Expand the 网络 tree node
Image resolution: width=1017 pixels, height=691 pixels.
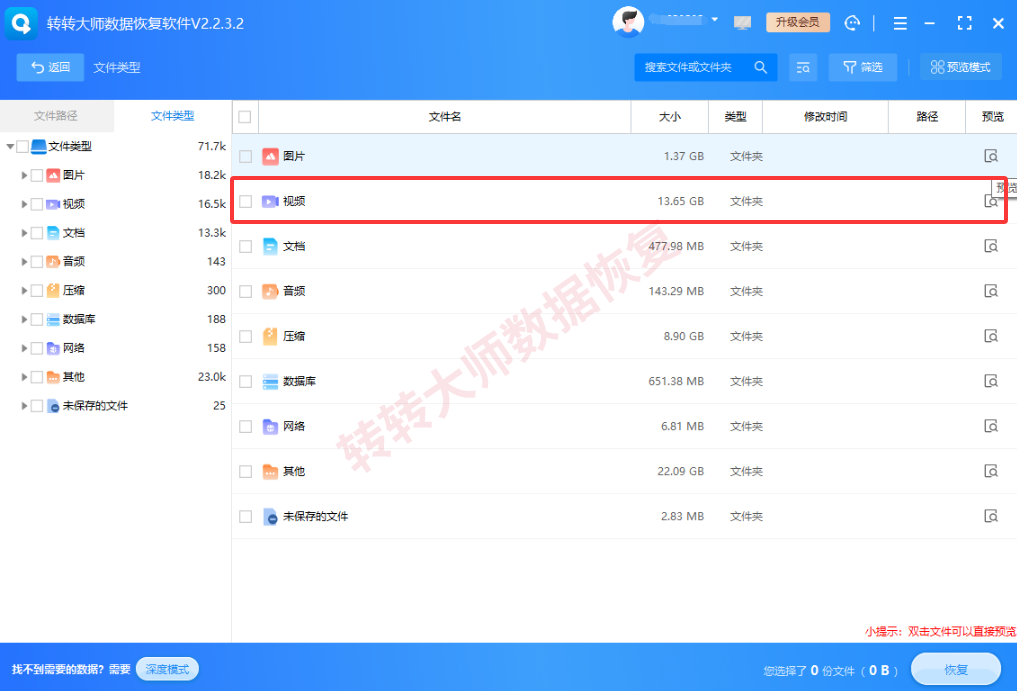pos(24,348)
